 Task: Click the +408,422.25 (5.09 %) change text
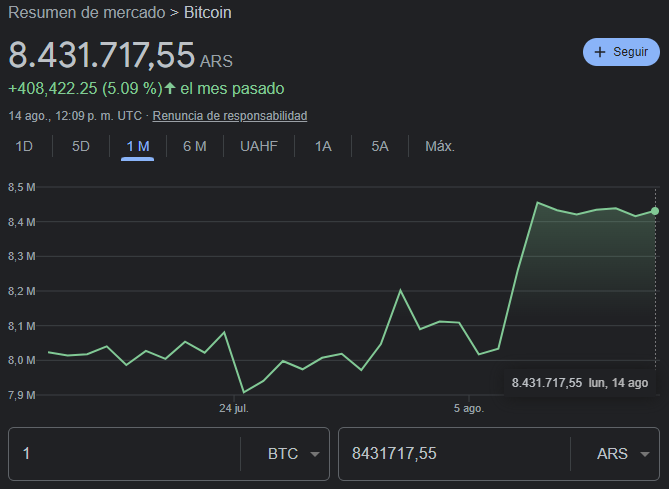click(x=85, y=89)
